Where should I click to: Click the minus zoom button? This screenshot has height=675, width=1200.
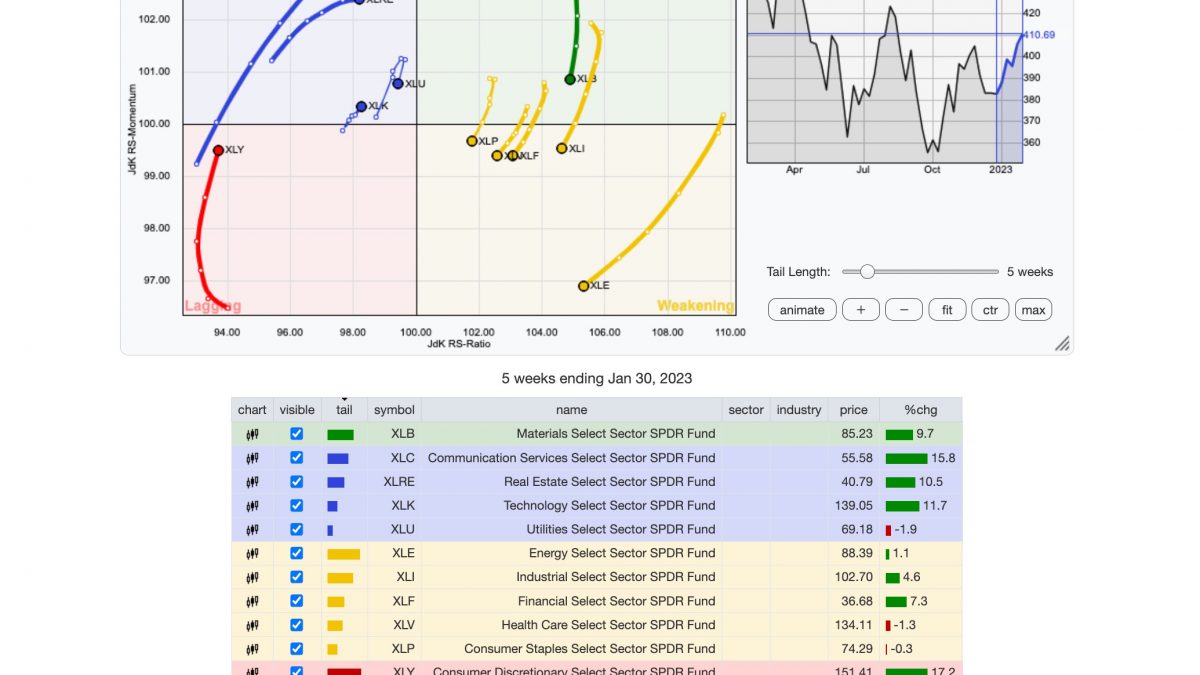point(904,310)
